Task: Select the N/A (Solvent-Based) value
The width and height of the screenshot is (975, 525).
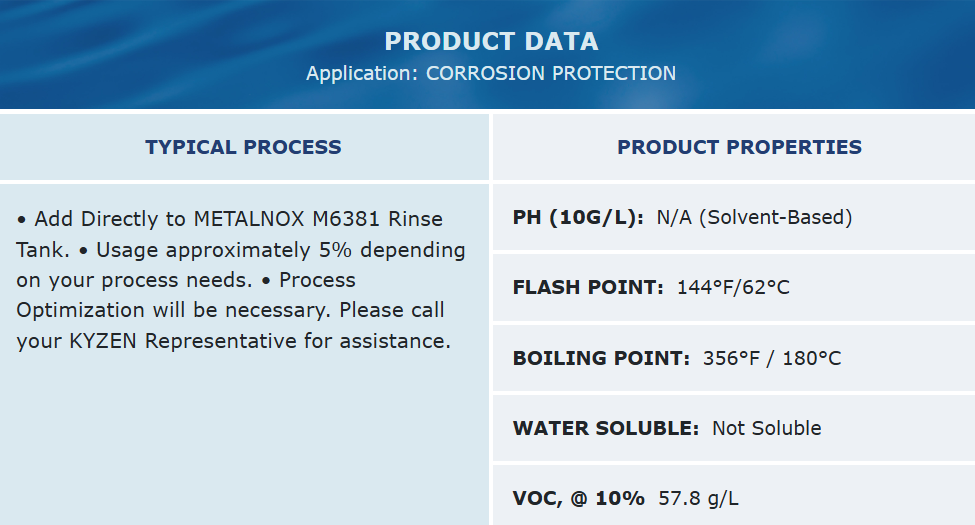Action: (754, 217)
